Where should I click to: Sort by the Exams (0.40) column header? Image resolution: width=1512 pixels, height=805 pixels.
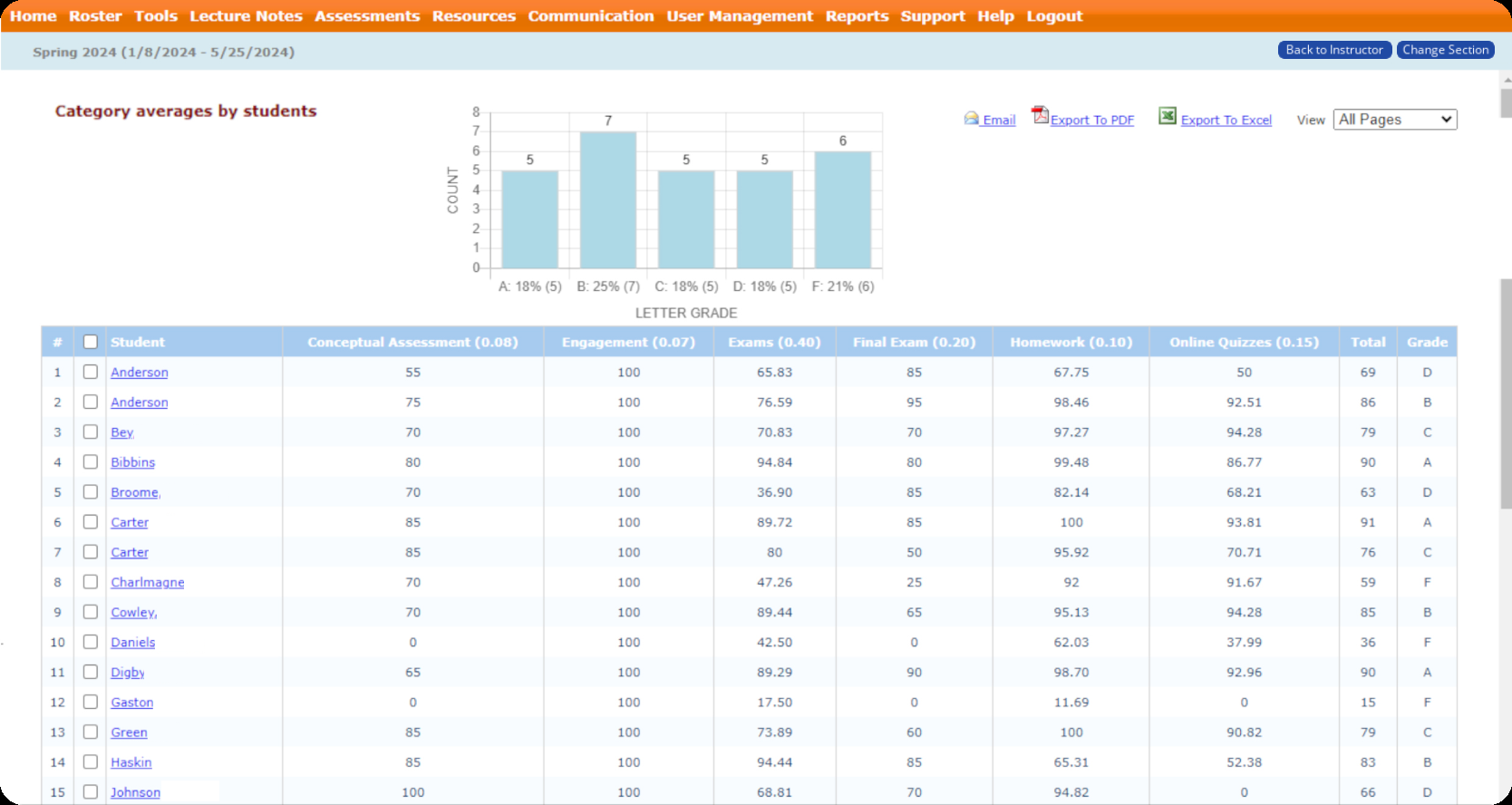click(x=774, y=342)
